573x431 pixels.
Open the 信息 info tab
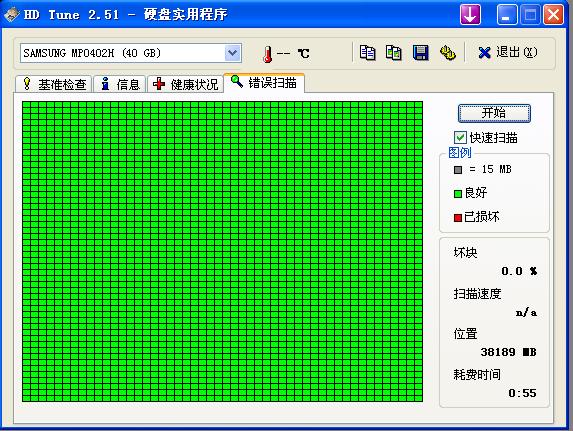point(120,84)
